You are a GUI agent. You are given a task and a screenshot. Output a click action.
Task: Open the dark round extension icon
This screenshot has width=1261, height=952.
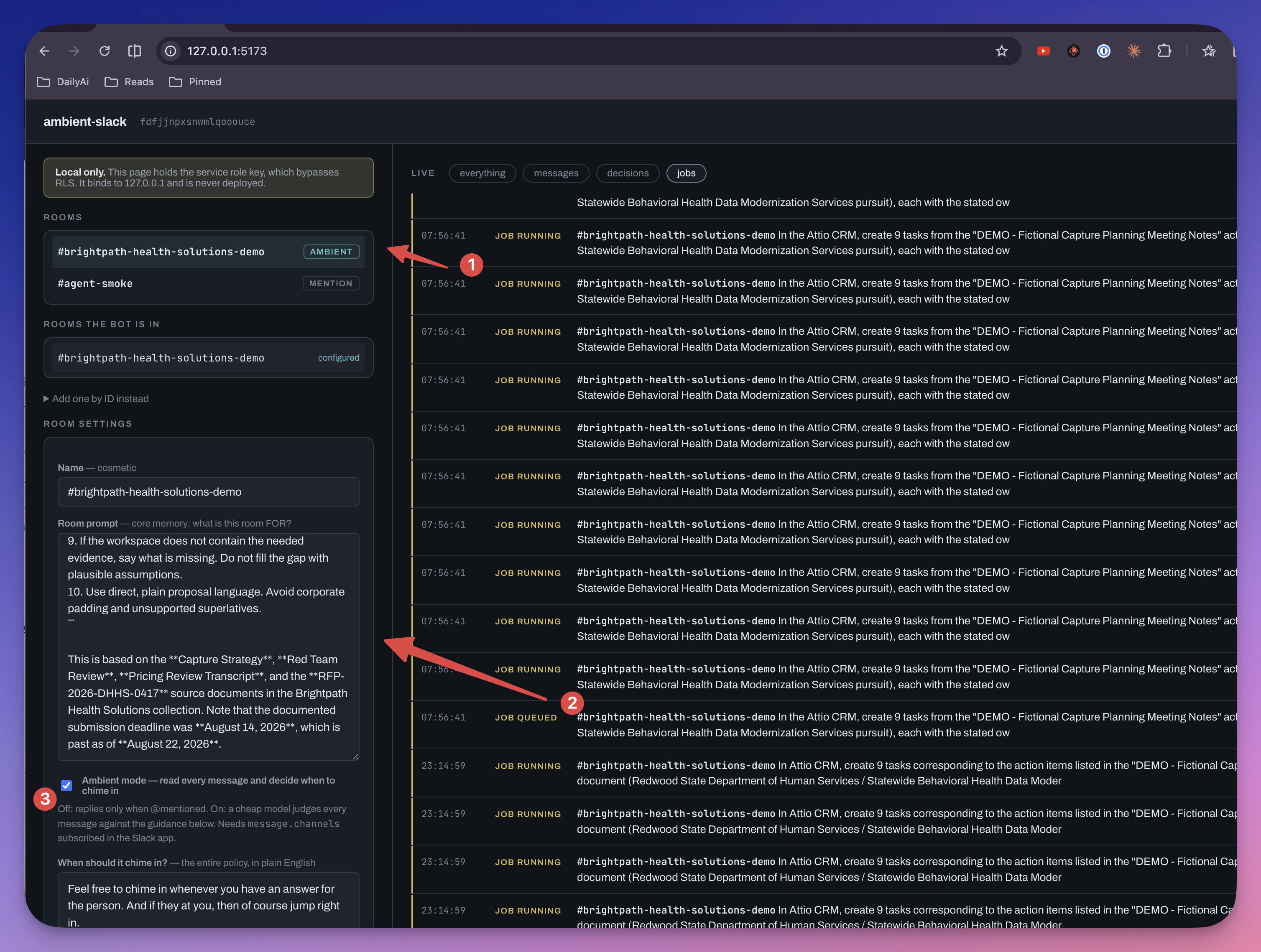click(x=1073, y=51)
